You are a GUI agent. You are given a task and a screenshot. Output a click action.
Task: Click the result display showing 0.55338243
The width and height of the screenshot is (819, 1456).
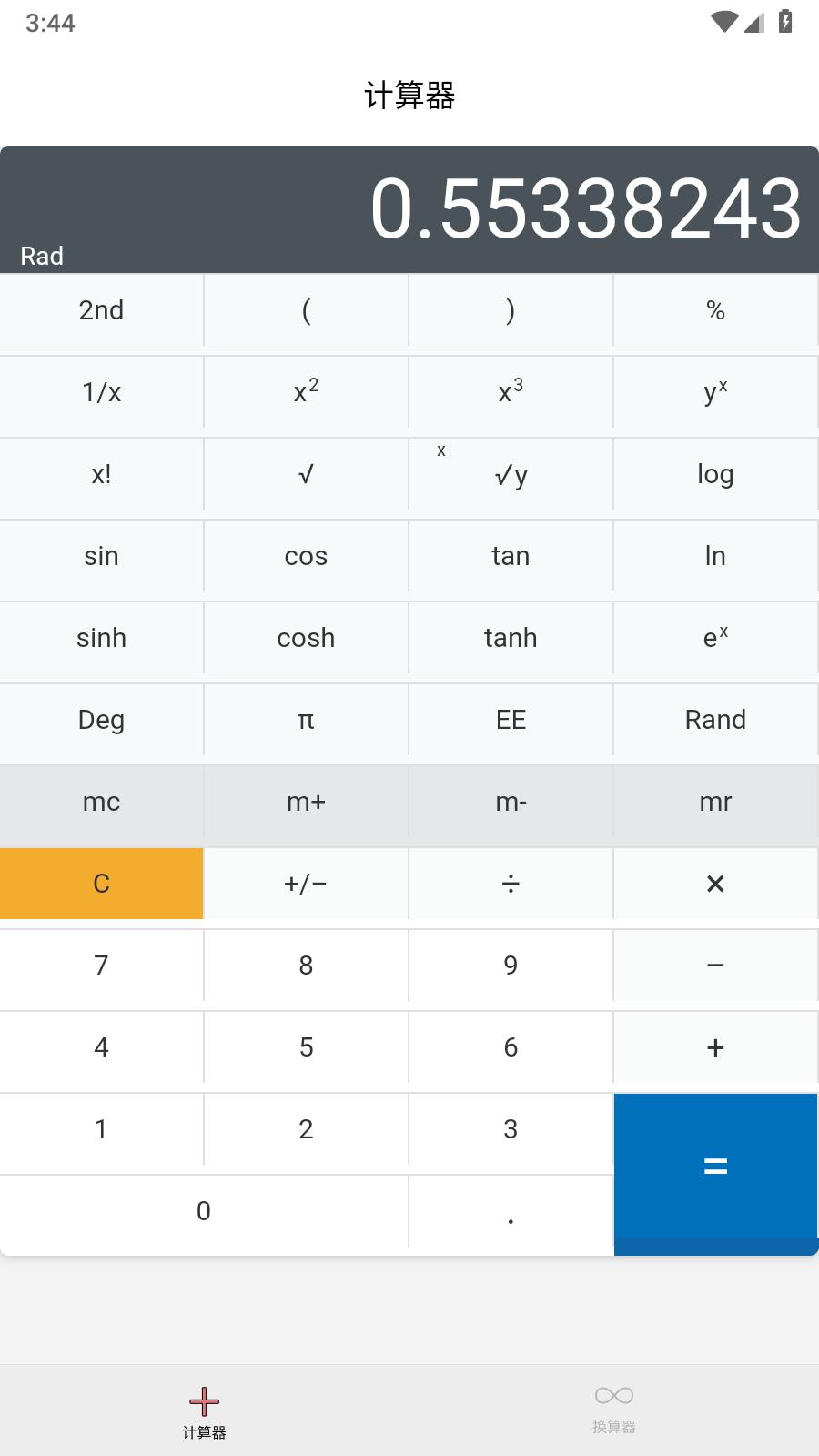[585, 209]
